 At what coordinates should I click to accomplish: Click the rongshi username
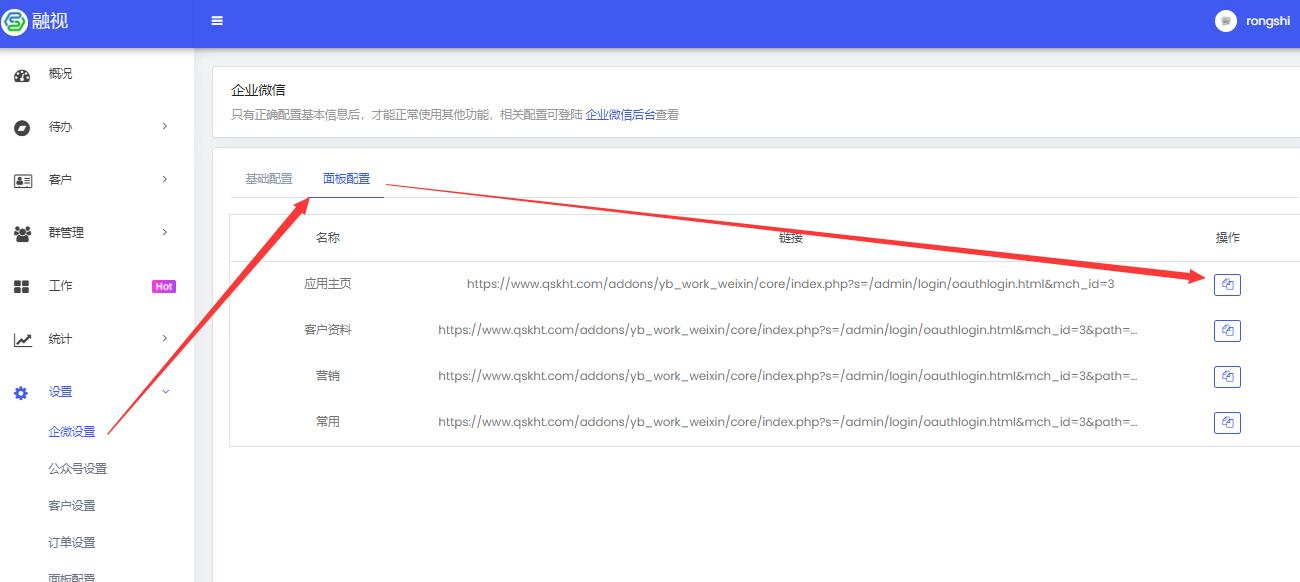[x=1268, y=21]
